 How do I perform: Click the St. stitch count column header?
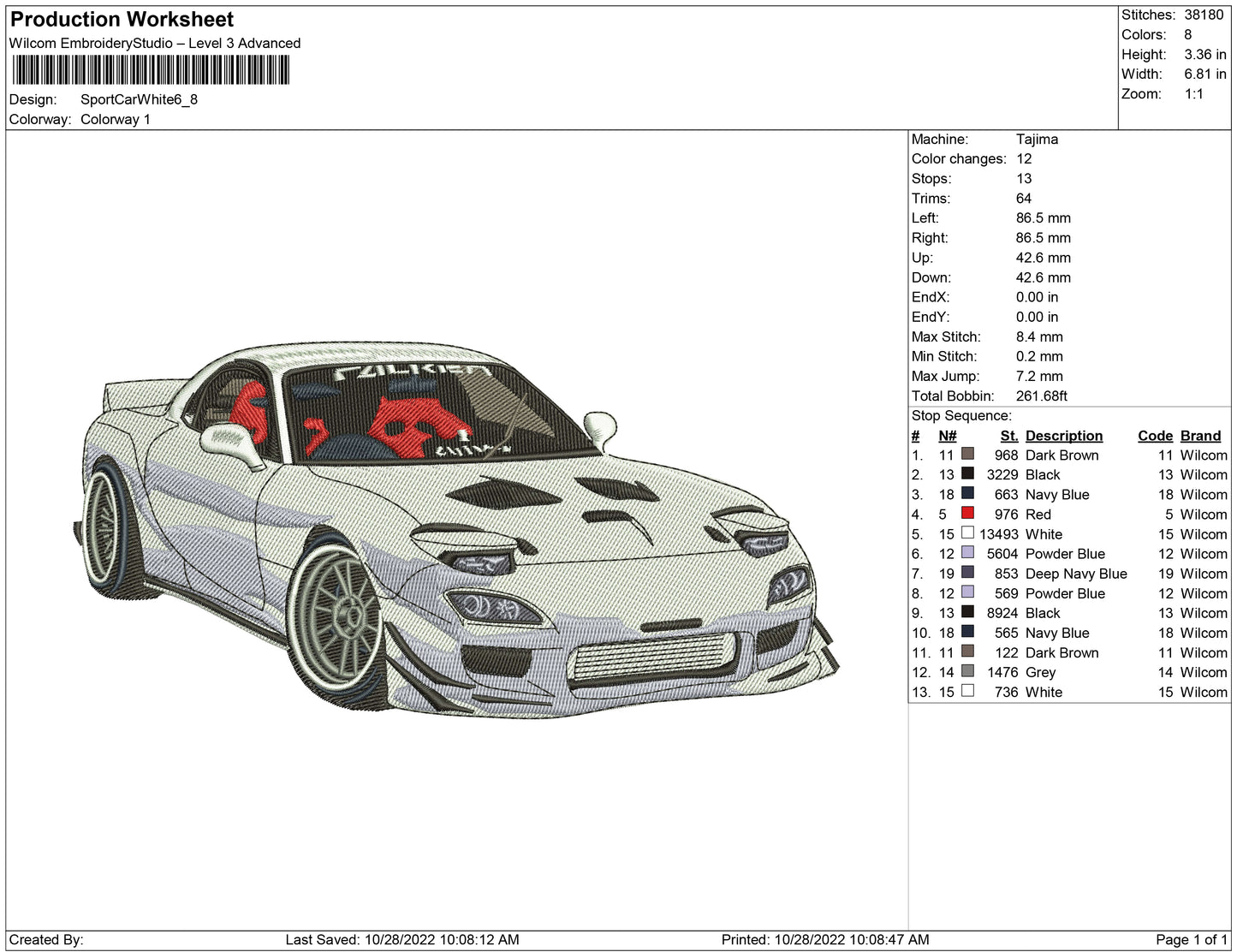[1009, 436]
